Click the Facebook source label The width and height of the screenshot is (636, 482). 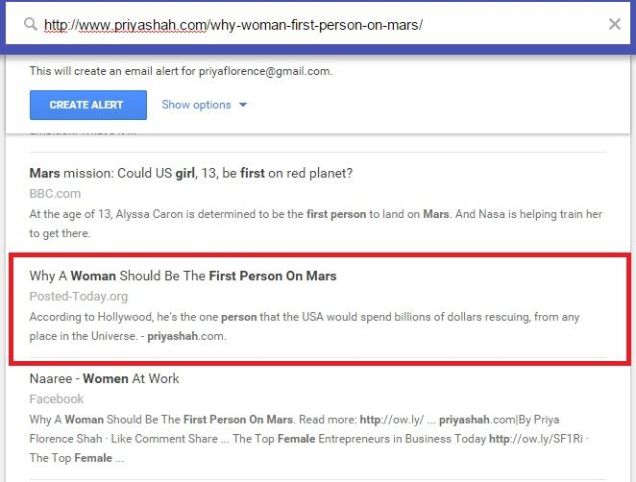(56, 399)
